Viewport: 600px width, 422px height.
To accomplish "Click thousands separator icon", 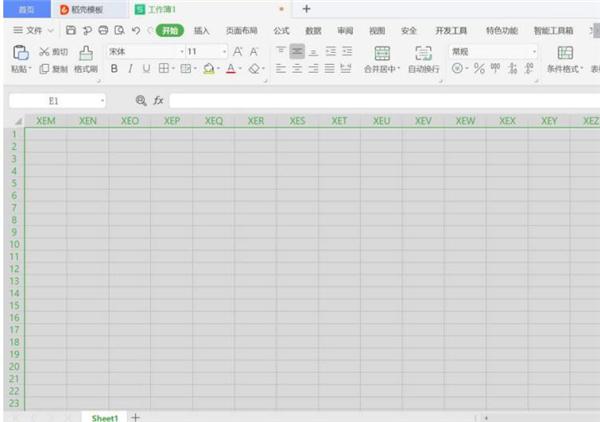I will [496, 68].
